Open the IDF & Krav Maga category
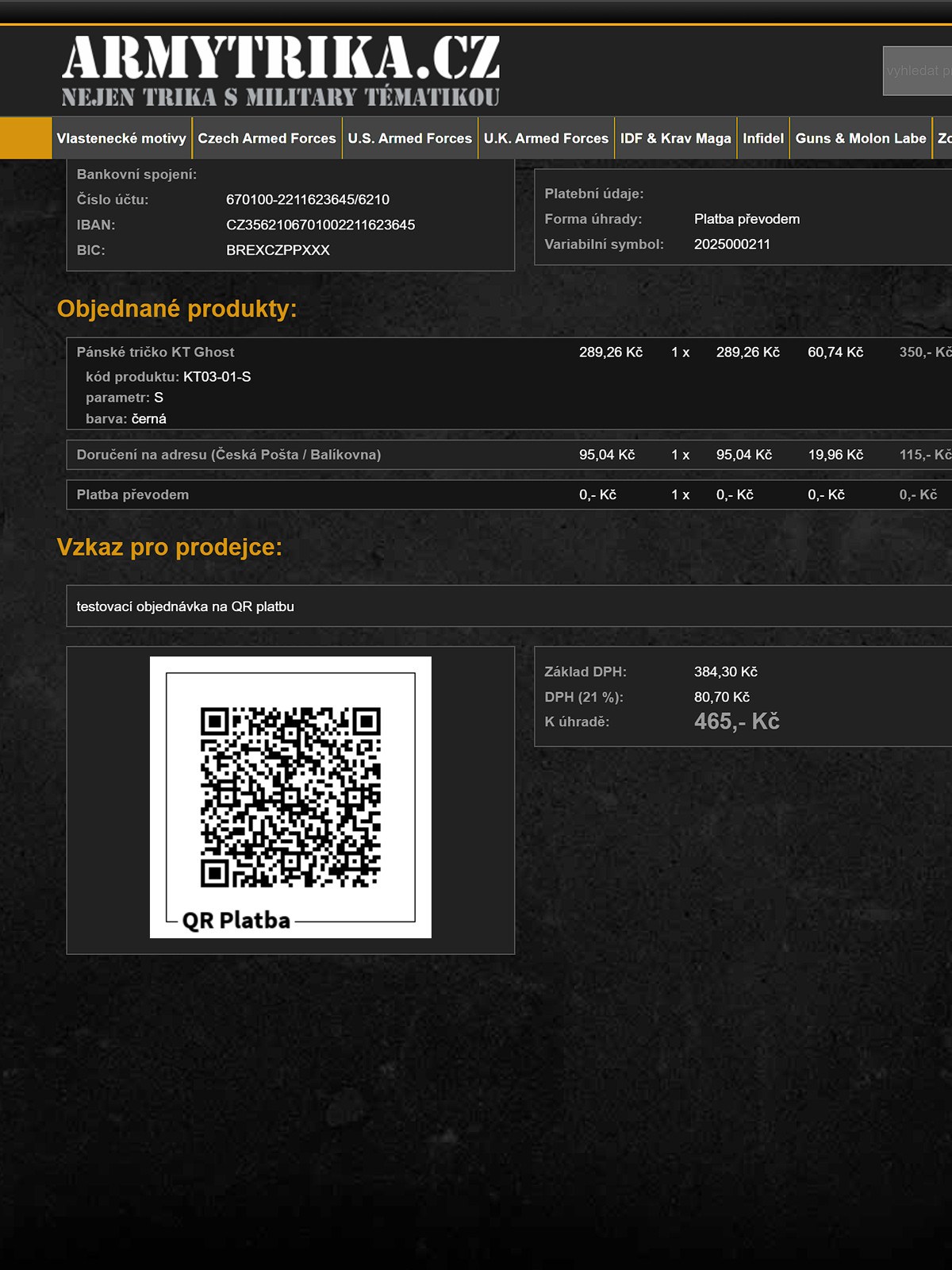Viewport: 952px width, 1270px height. click(676, 138)
